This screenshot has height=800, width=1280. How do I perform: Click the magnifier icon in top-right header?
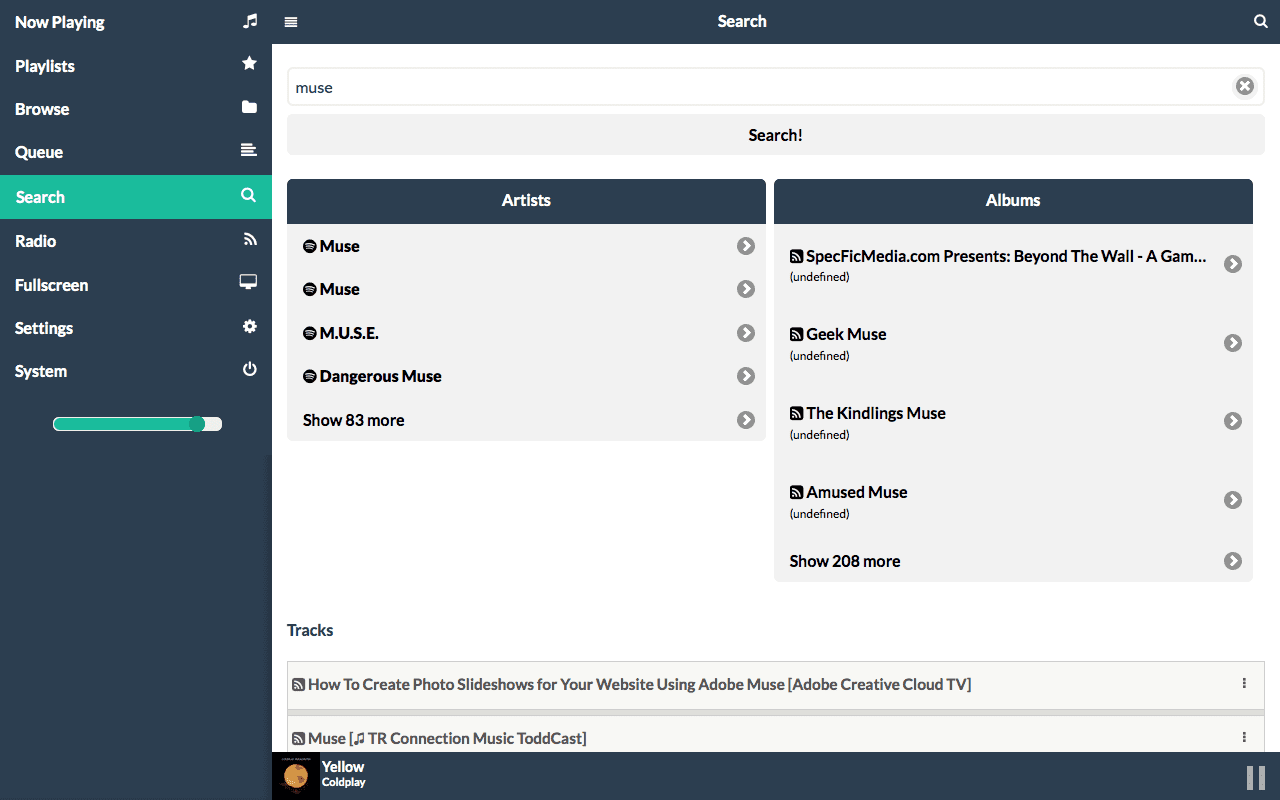[1260, 22]
